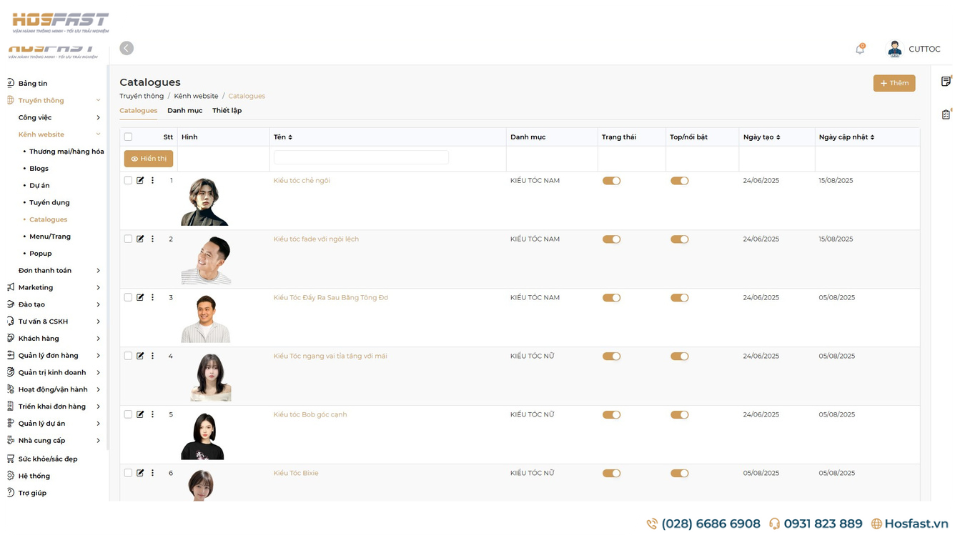Open three-dot menu for row 3
The width and height of the screenshot is (960, 540).
point(152,298)
